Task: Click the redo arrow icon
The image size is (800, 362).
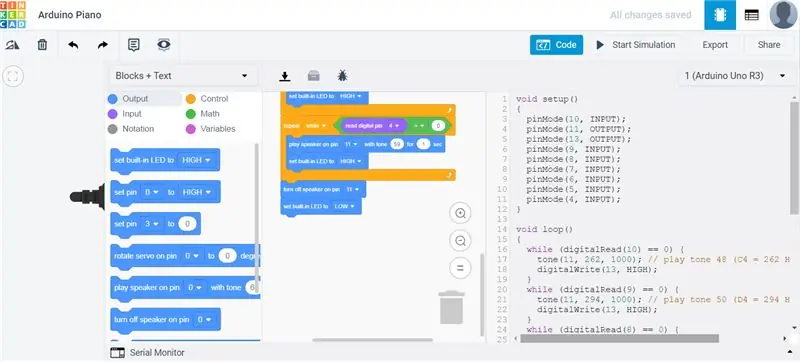Action: pos(103,45)
